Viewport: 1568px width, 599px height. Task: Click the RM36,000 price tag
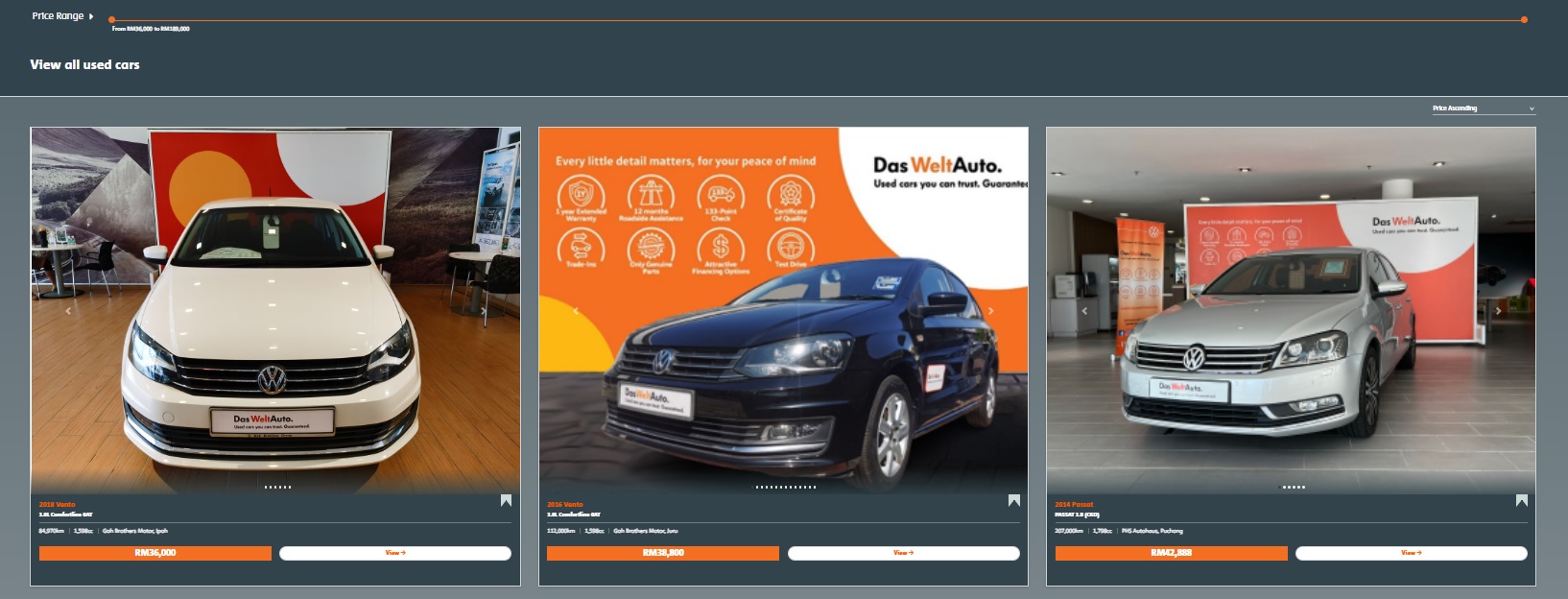pyautogui.click(x=155, y=553)
